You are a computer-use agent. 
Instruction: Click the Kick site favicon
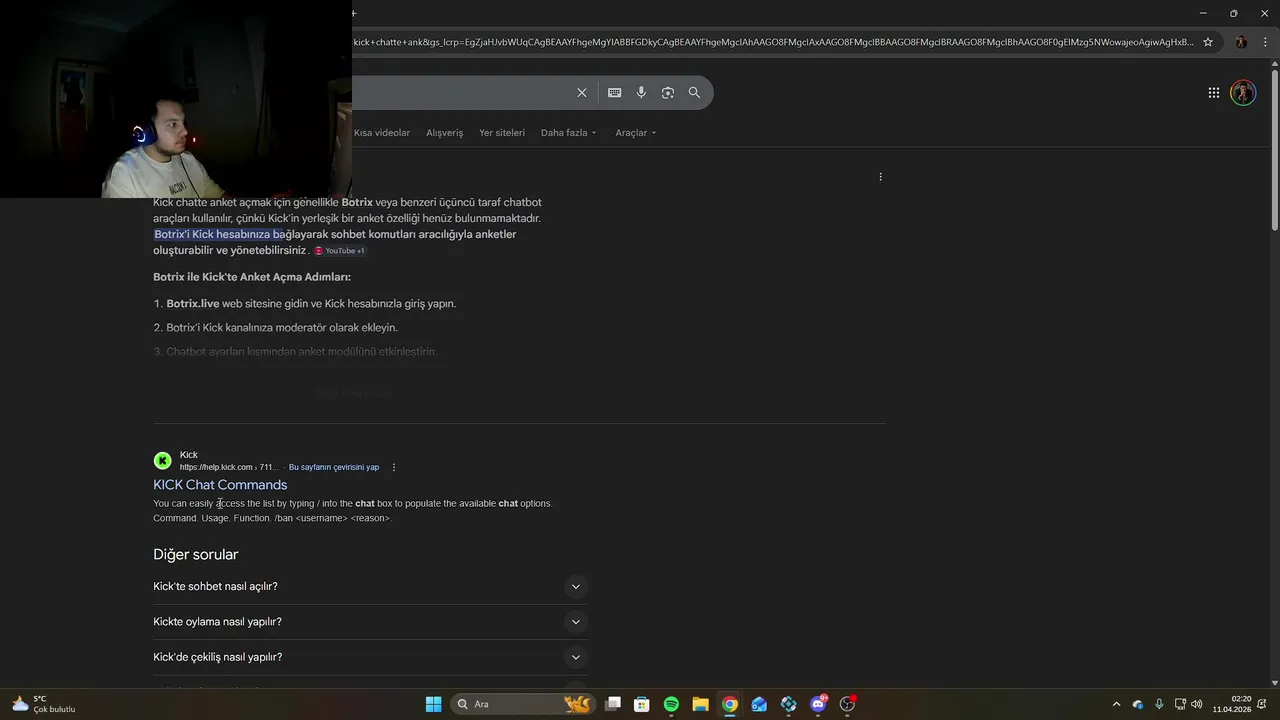(162, 461)
